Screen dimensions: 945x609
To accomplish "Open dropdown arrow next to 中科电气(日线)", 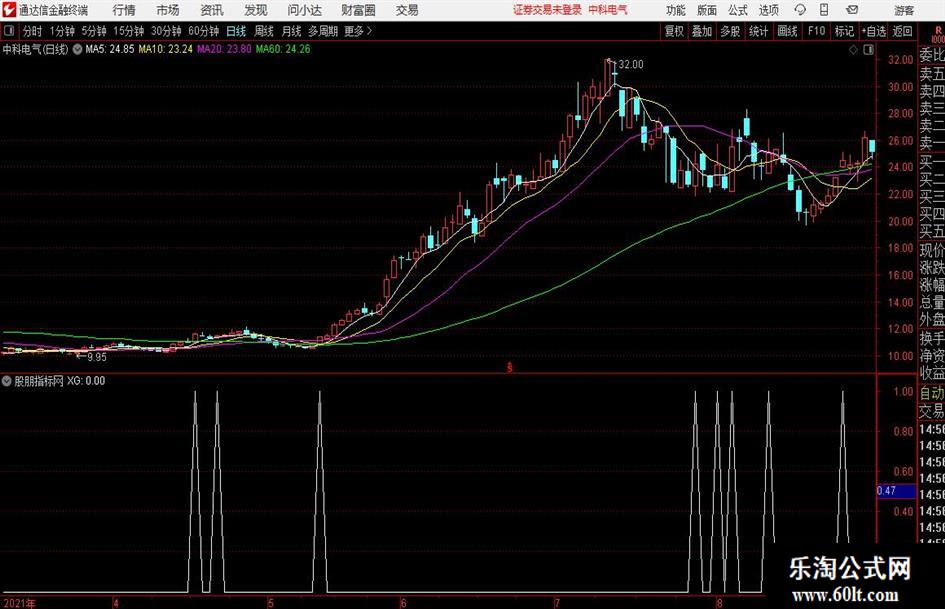I will pos(77,49).
